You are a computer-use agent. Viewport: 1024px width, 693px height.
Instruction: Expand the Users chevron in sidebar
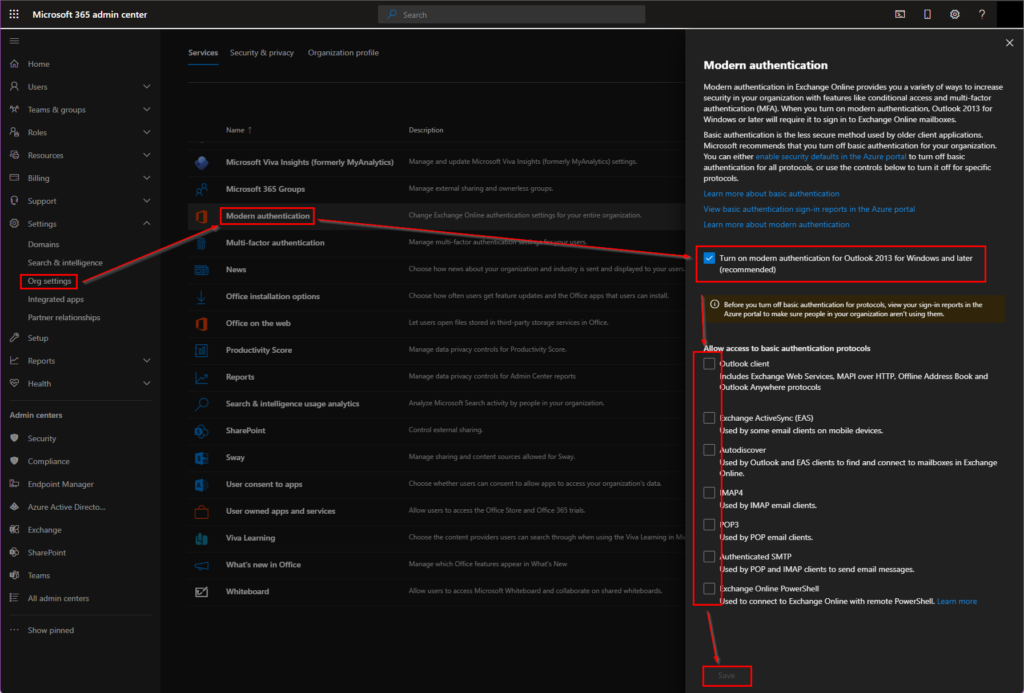(x=146, y=86)
